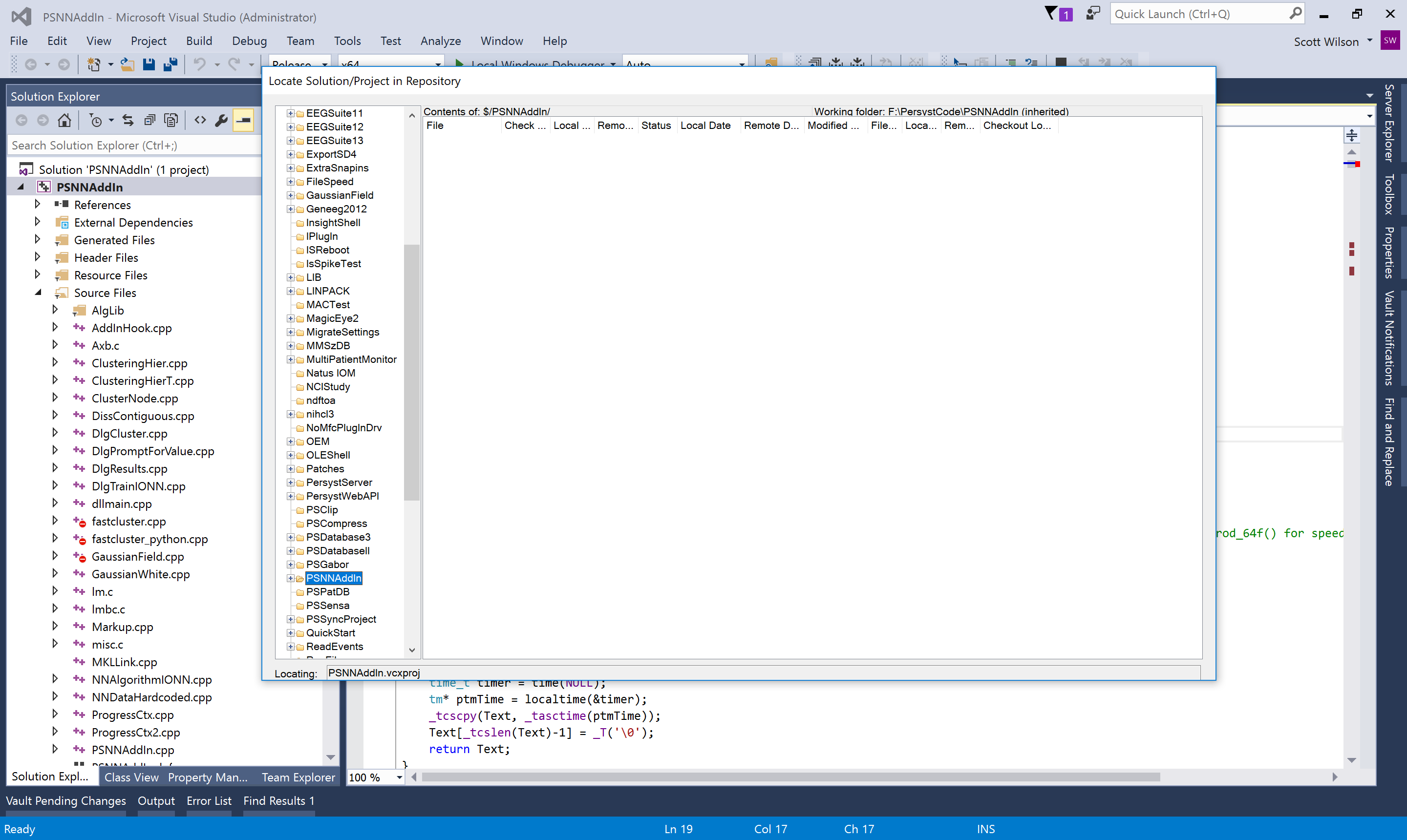Click the Collapse All icon in Solution Explorer
This screenshot has width=1407, height=840.
click(149, 120)
